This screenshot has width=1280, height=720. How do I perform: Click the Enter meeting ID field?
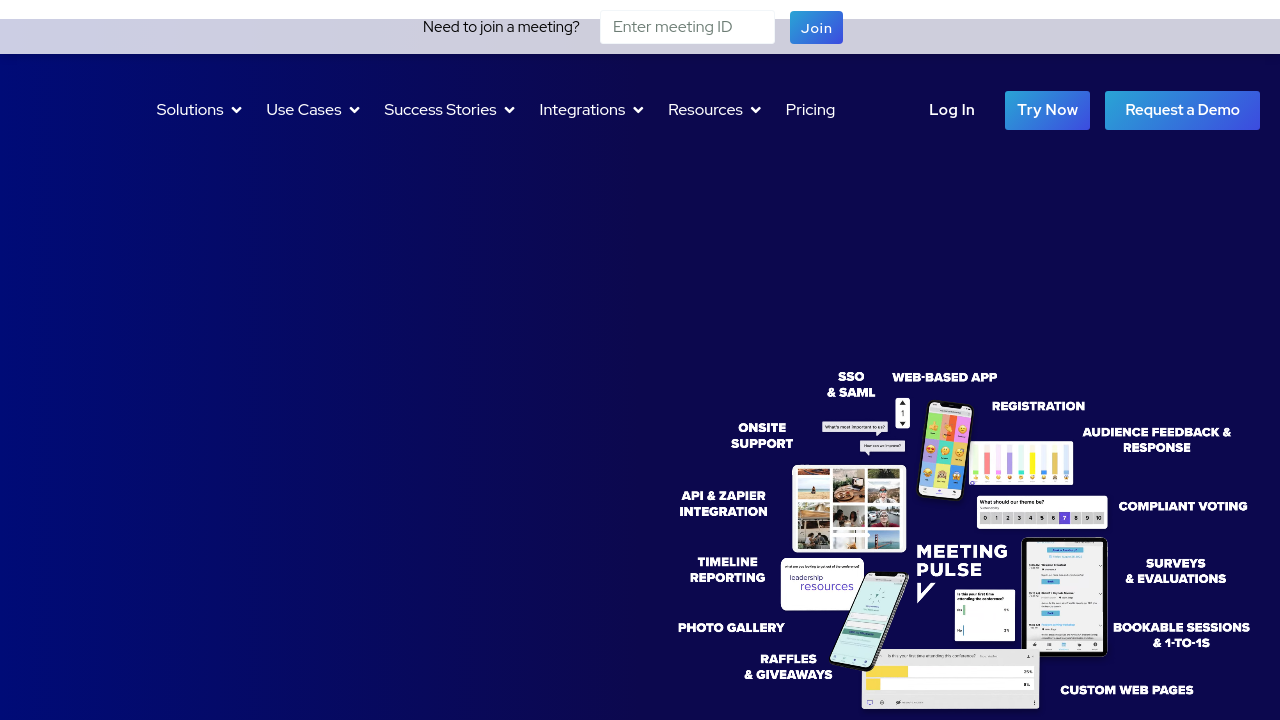687,27
